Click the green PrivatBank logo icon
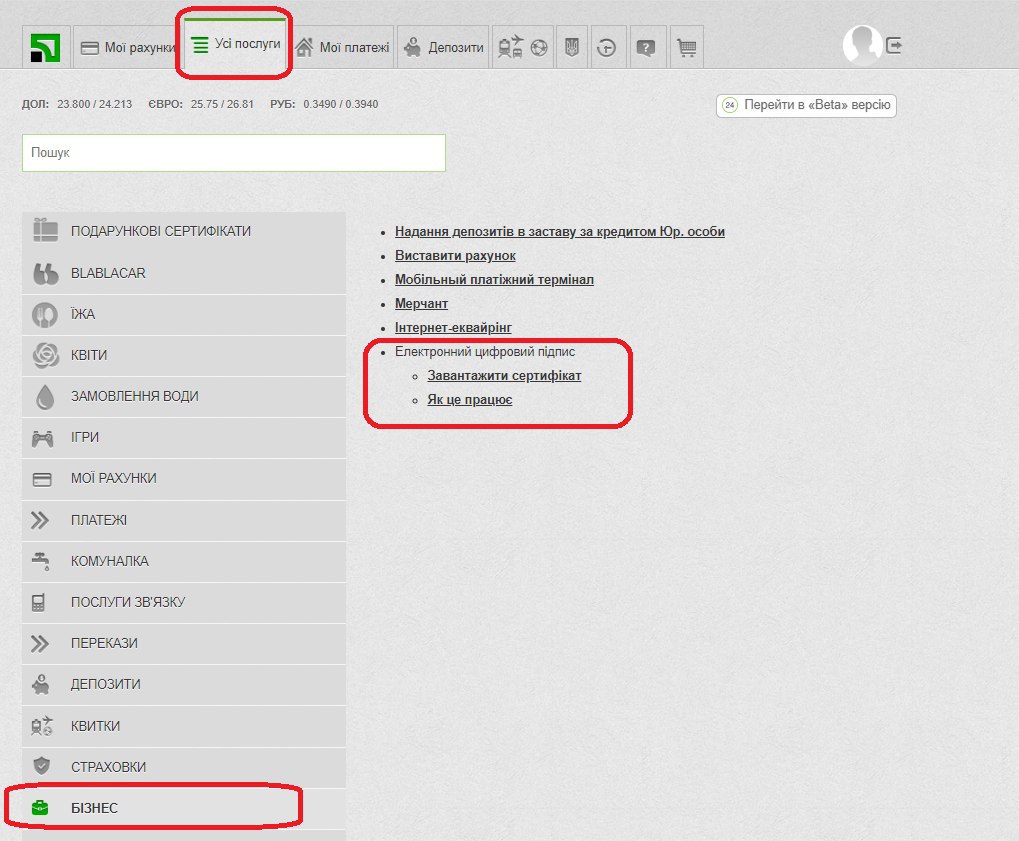 (45, 47)
